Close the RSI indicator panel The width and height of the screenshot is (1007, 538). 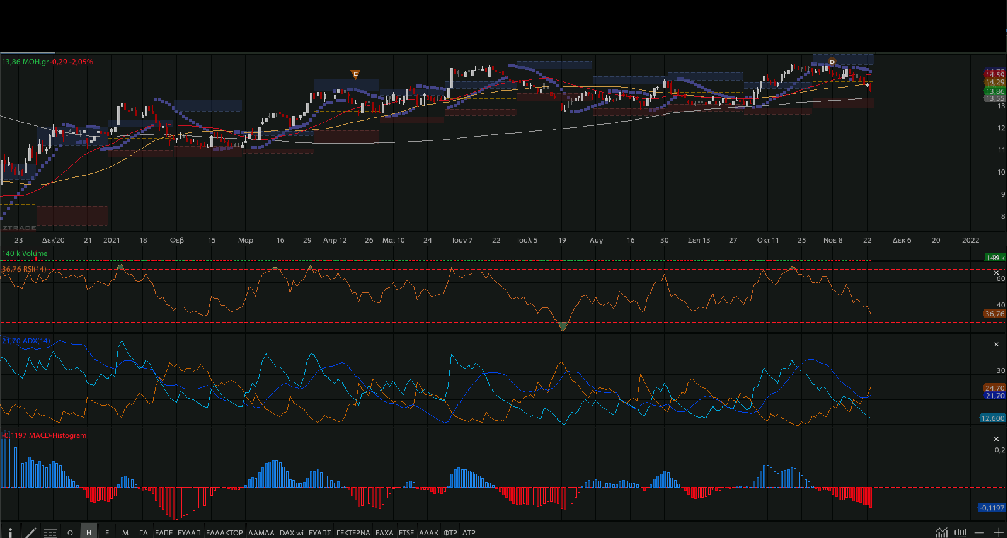click(x=996, y=273)
